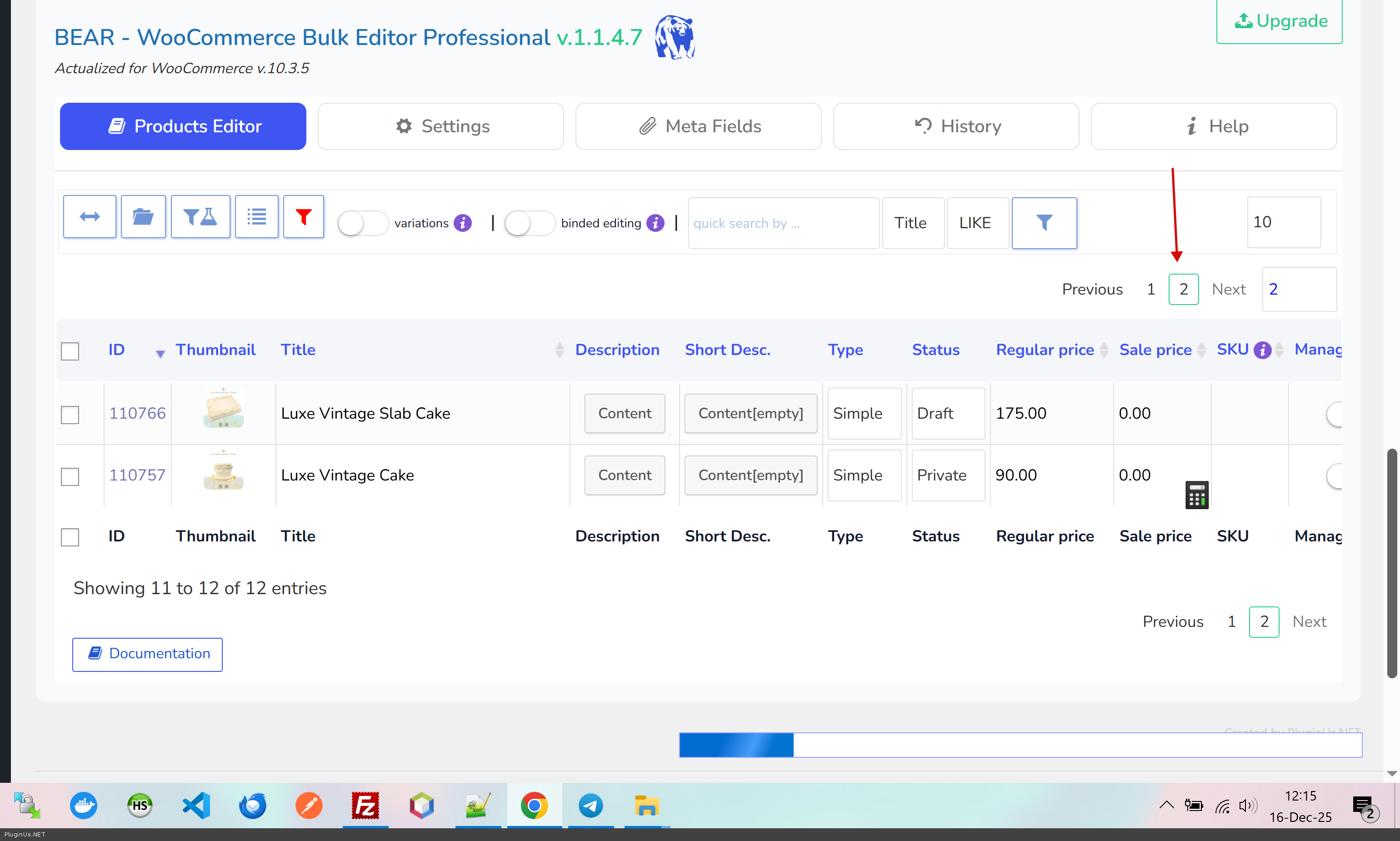
Task: Enable the binded editing switch
Action: pos(529,223)
